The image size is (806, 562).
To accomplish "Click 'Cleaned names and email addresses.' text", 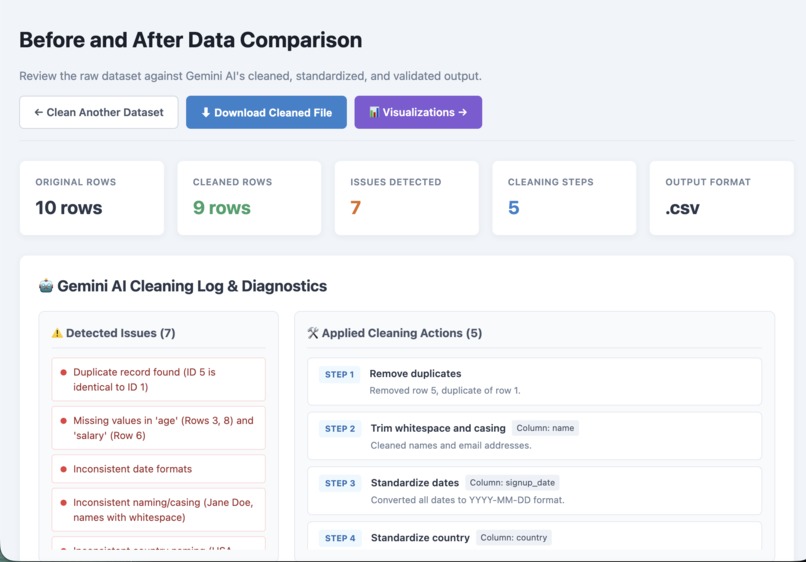I will tap(451, 445).
